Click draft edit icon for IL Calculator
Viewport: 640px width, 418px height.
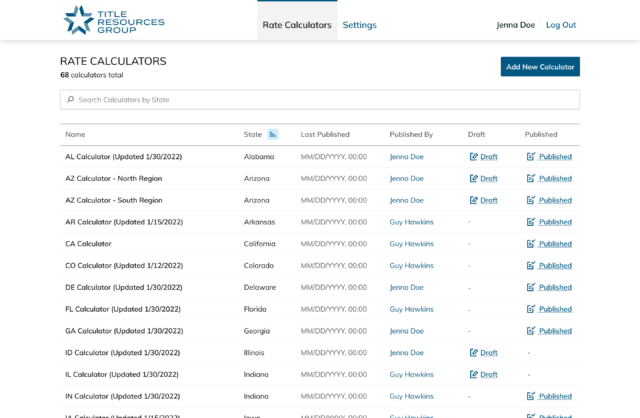point(474,375)
